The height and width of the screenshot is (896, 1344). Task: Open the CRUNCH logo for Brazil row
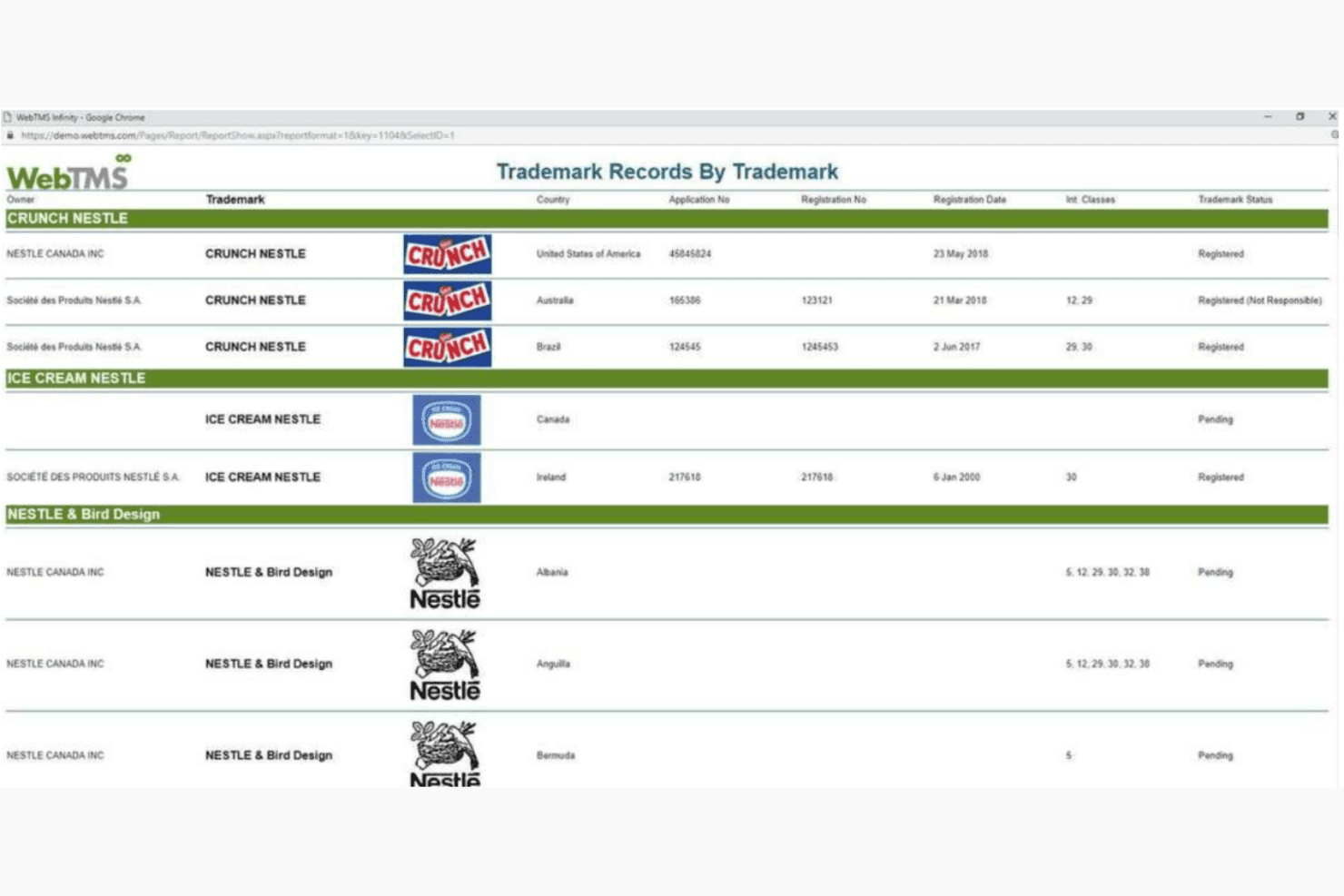click(x=448, y=347)
